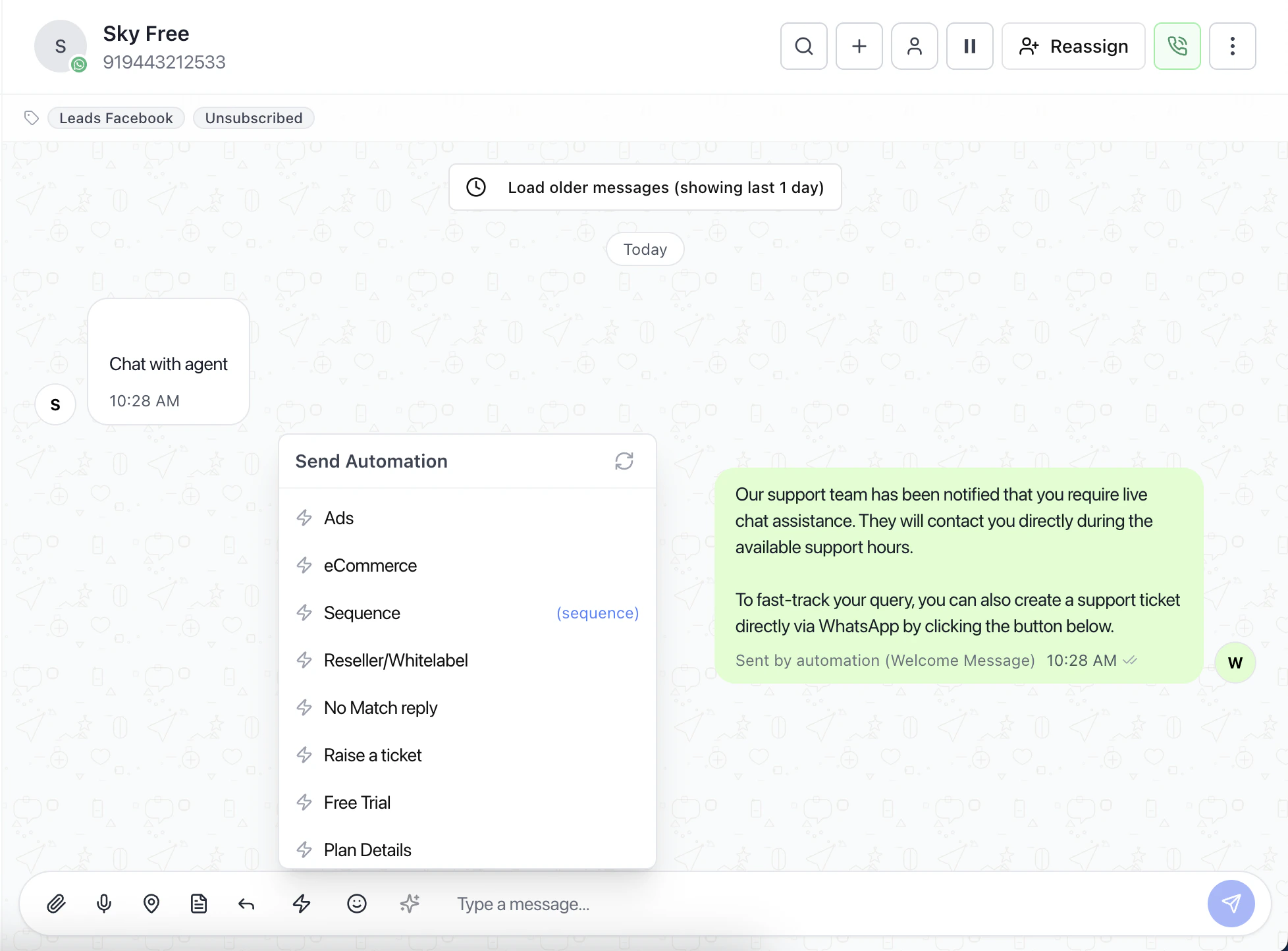This screenshot has height=951, width=1288.
Task: Open the contact profile icon
Action: click(914, 46)
